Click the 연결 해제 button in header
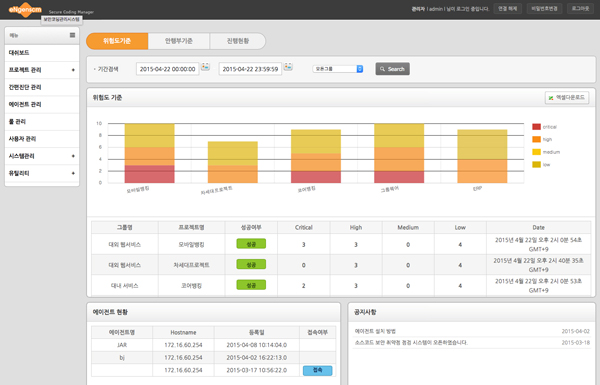This screenshot has height=385, width=600. (x=507, y=8)
